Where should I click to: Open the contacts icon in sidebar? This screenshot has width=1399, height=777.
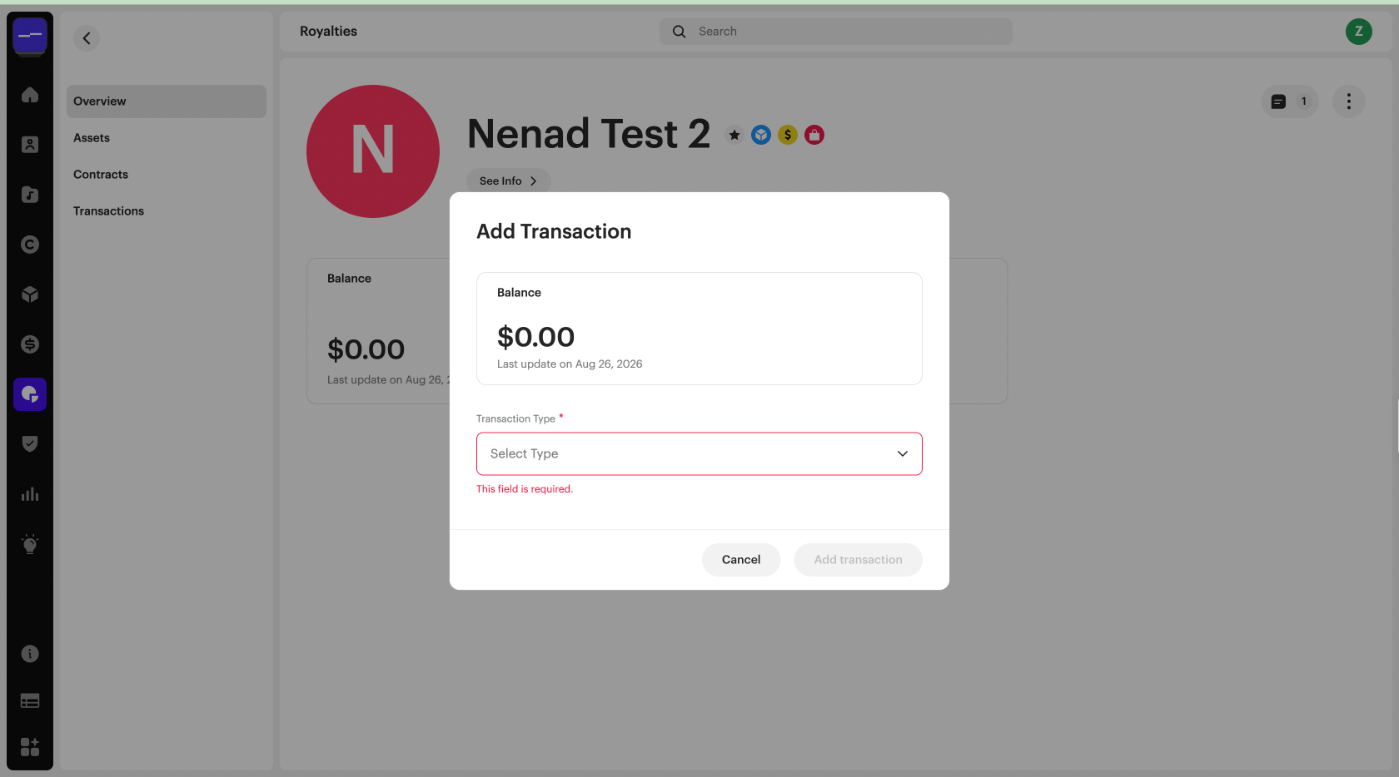click(30, 145)
